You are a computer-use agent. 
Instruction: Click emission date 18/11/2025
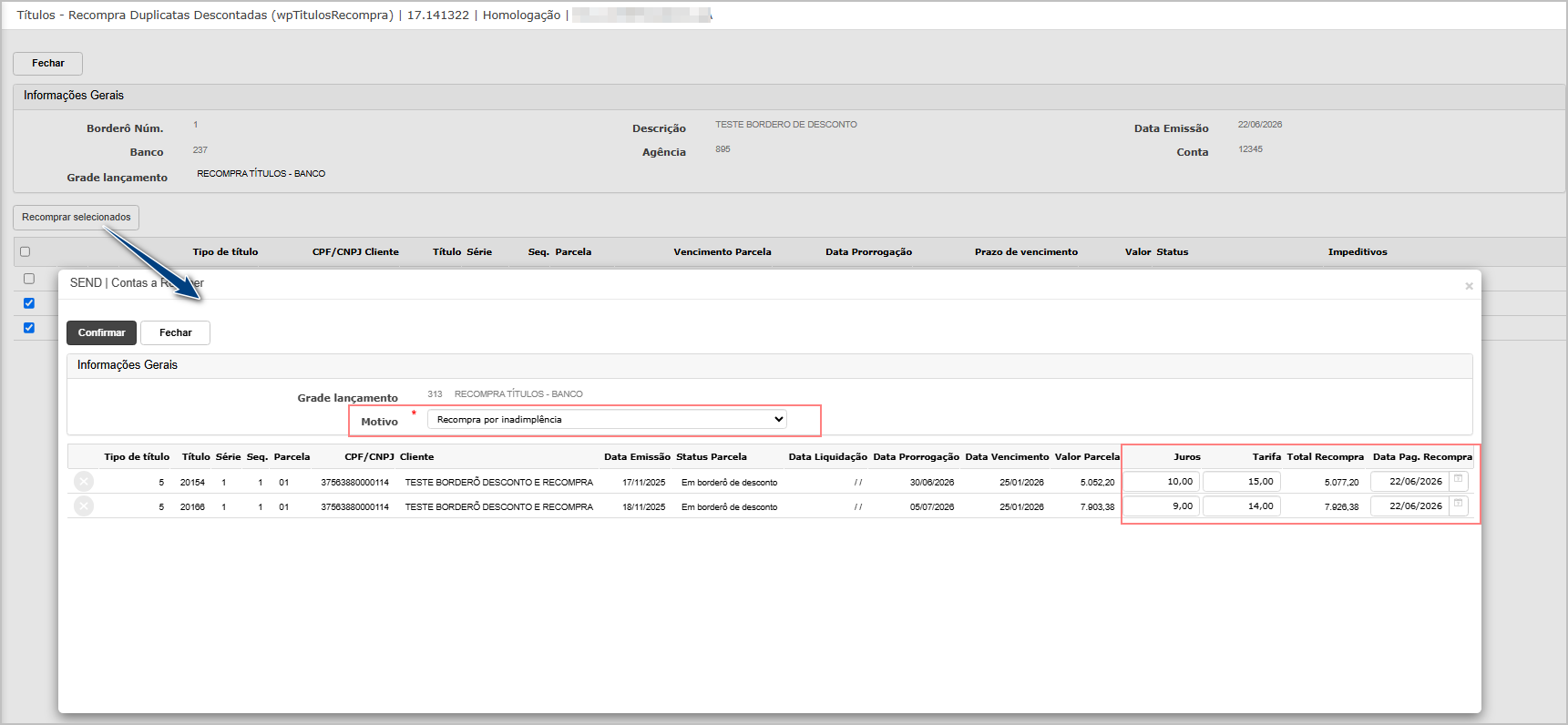pyautogui.click(x=643, y=507)
